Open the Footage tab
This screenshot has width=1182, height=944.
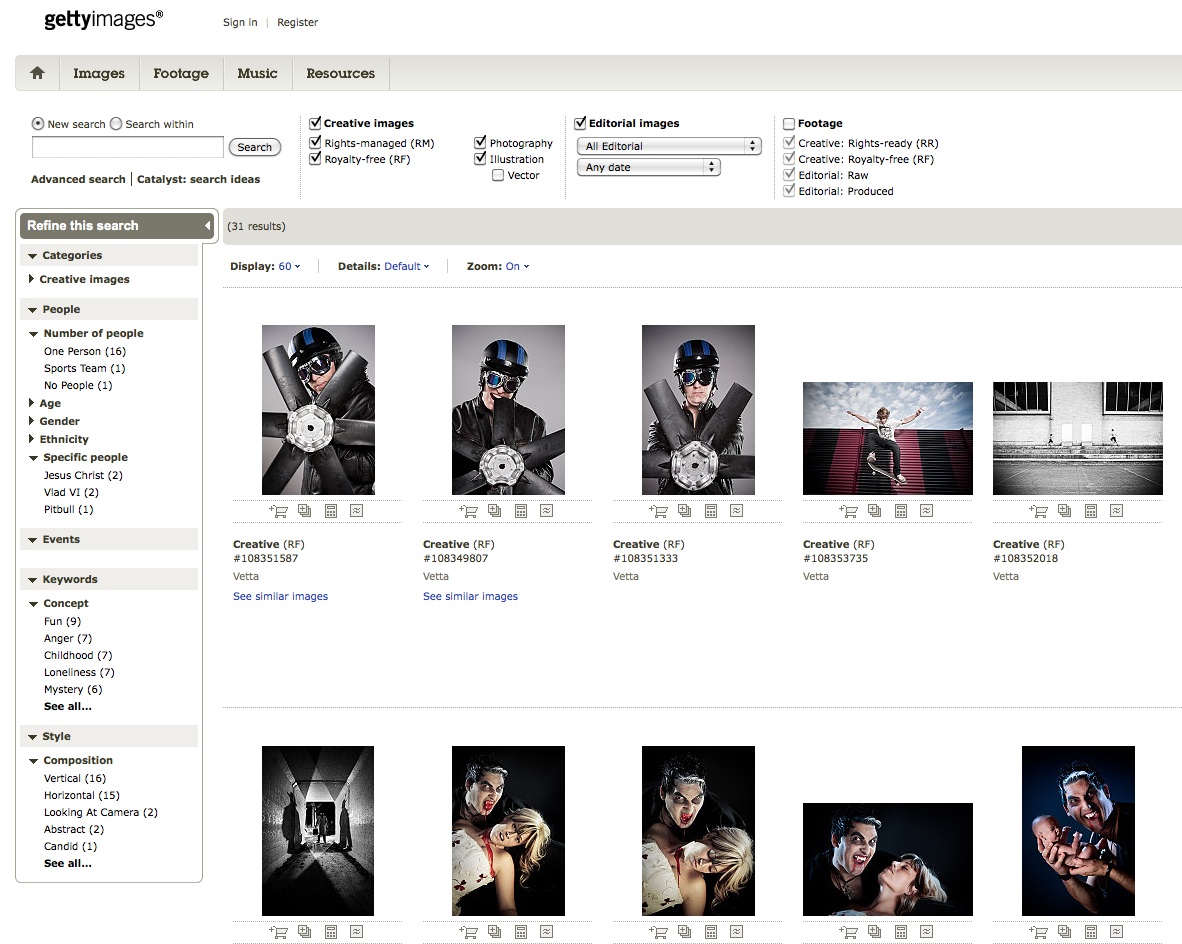pyautogui.click(x=181, y=73)
